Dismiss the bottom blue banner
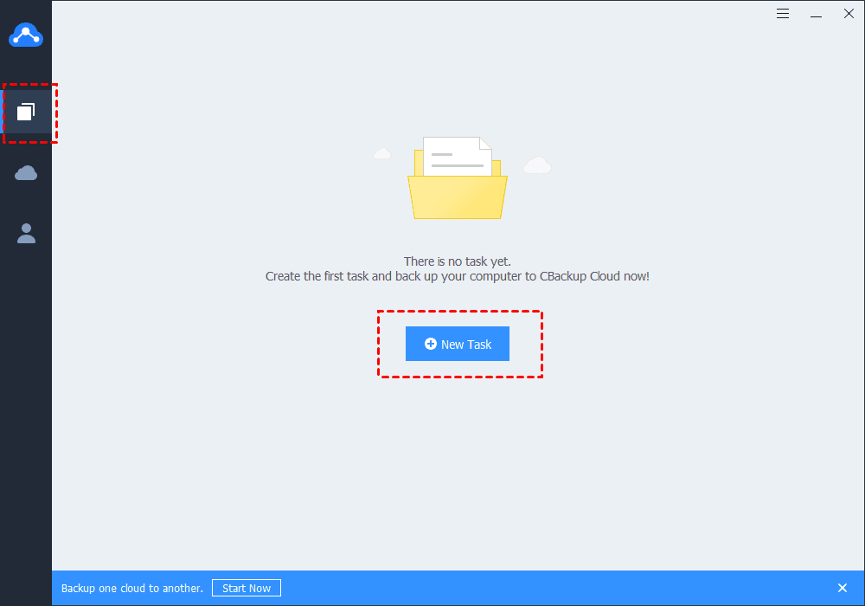 pos(842,588)
